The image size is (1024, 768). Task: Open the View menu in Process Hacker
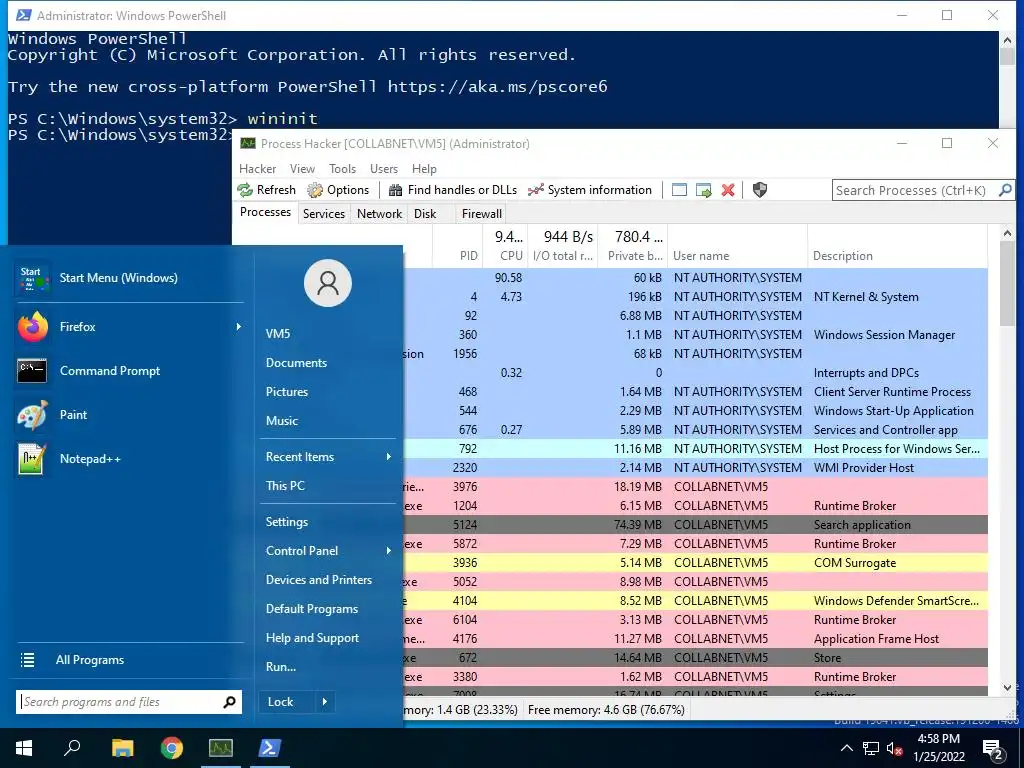[x=302, y=168]
